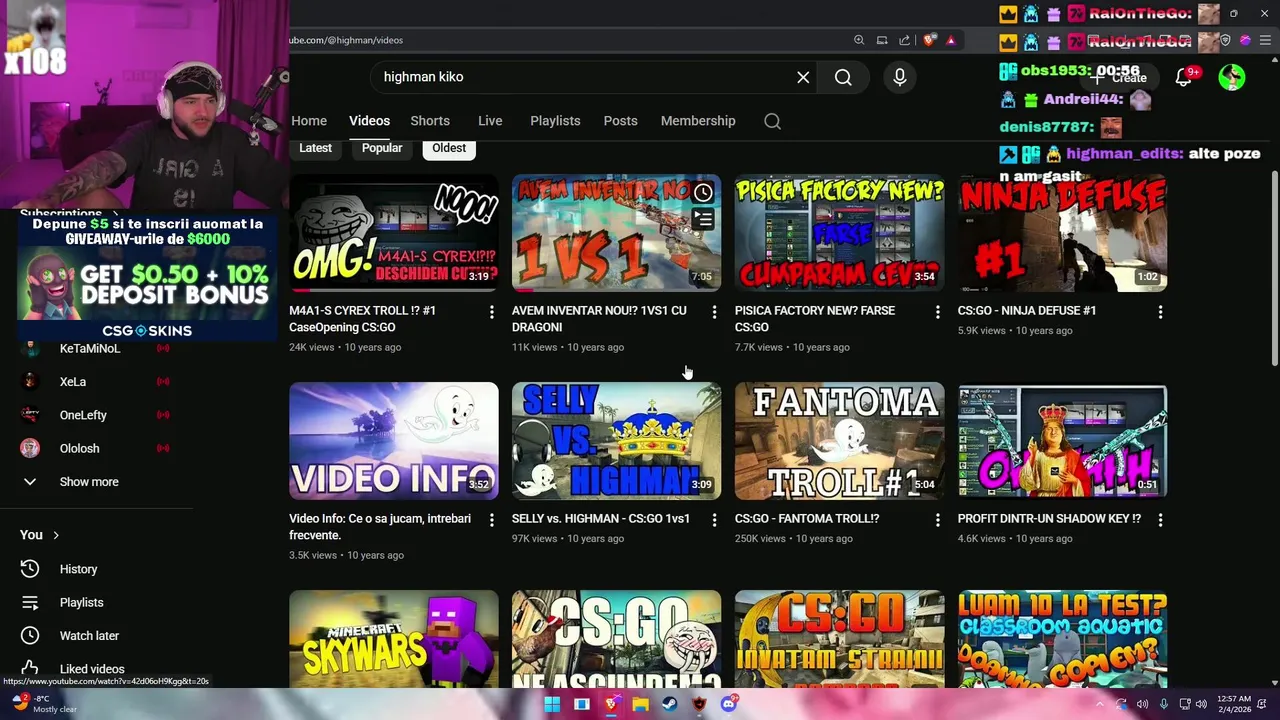Play M4A1-S CYREX troll thumbnail
Image resolution: width=1280 pixels, height=720 pixels.
tap(394, 233)
